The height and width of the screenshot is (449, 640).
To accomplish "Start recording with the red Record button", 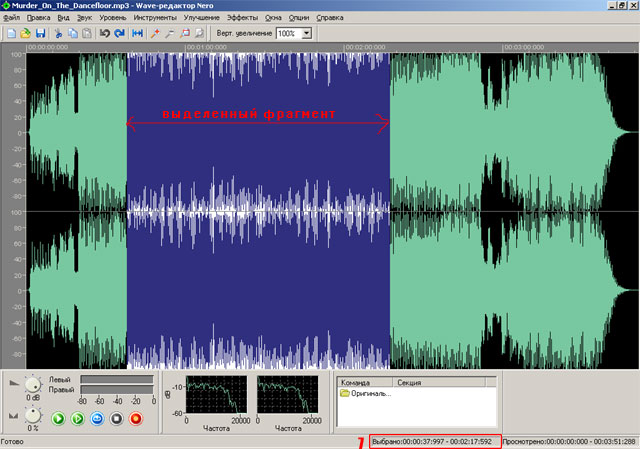I will tap(136, 419).
